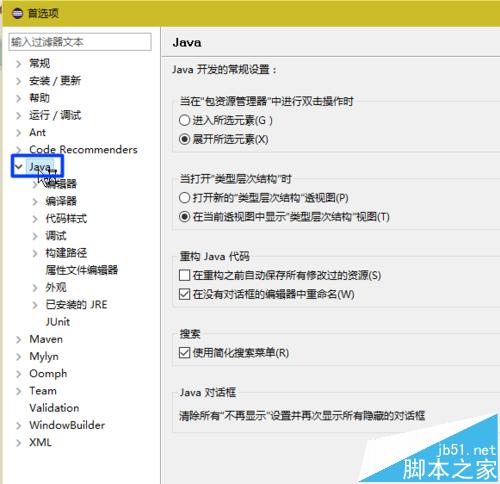This screenshot has width=500, height=484.
Task: Select XML in the tree
Action: click(x=40, y=443)
